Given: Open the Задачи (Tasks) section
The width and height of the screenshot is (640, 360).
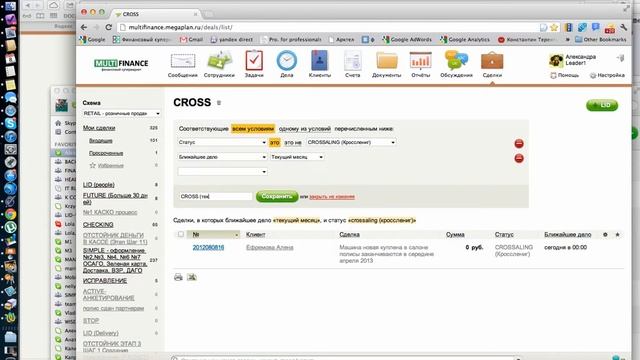Looking at the screenshot, I should (x=254, y=64).
